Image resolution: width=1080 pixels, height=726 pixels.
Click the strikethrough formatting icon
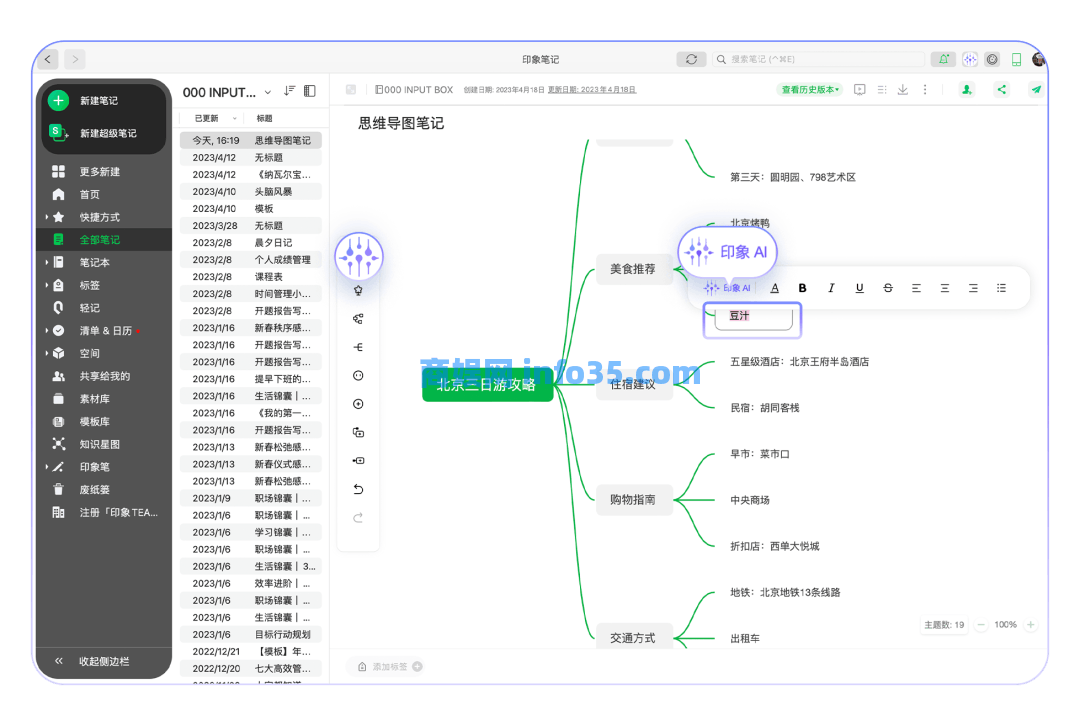tap(888, 288)
